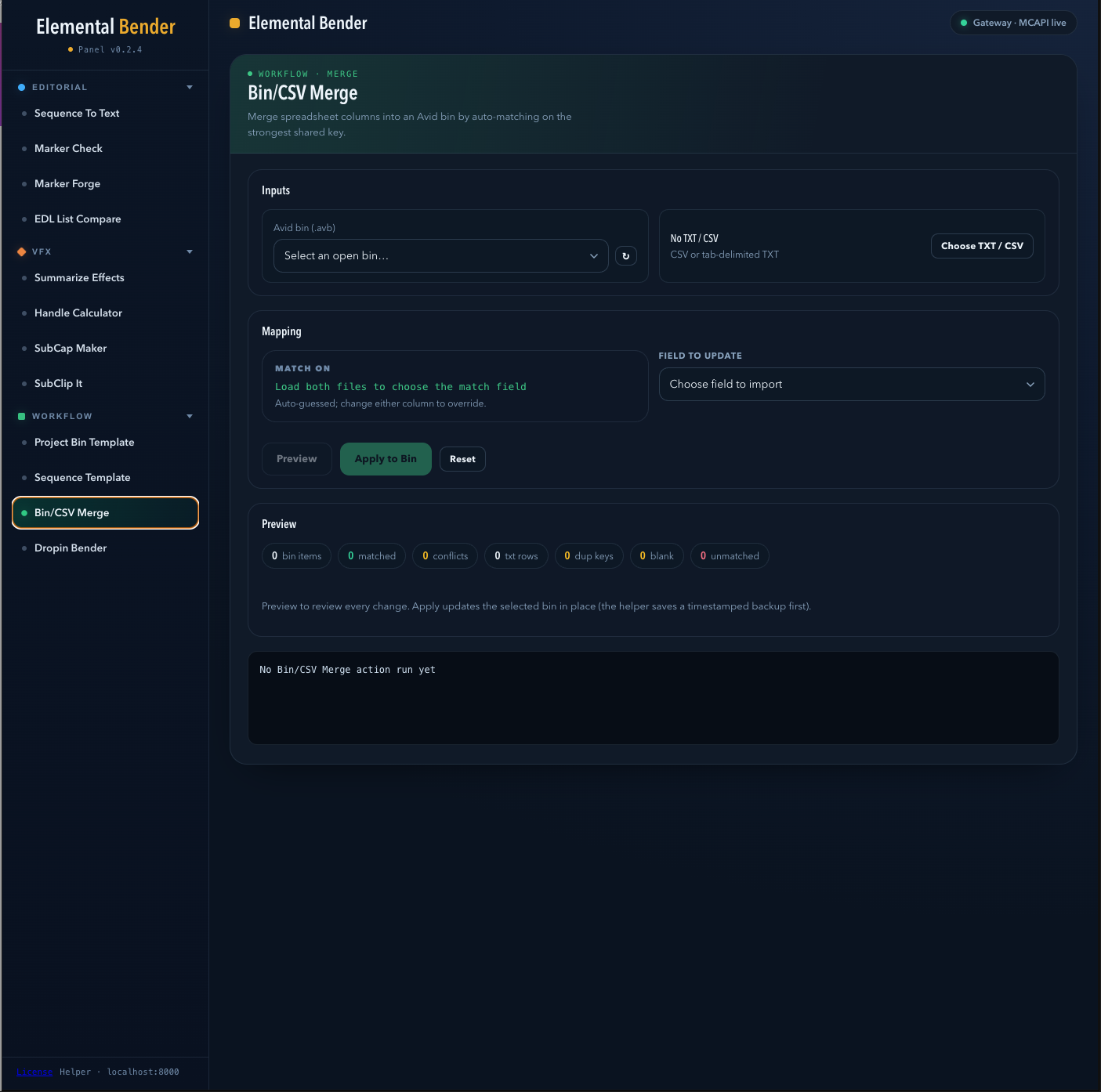
Task: Go to Marker Forge
Action: tap(105, 184)
